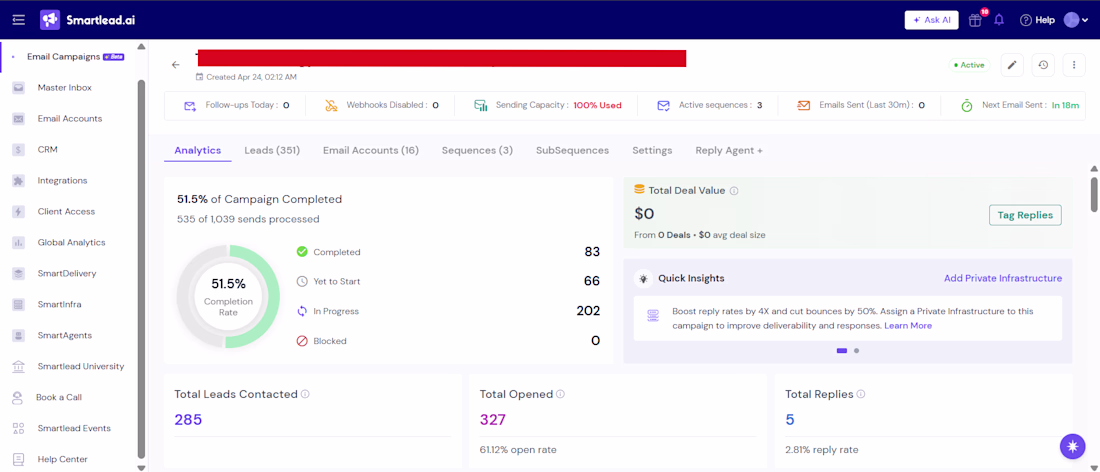The width and height of the screenshot is (1100, 472).
Task: Open the campaign history clock icon
Action: click(1043, 65)
